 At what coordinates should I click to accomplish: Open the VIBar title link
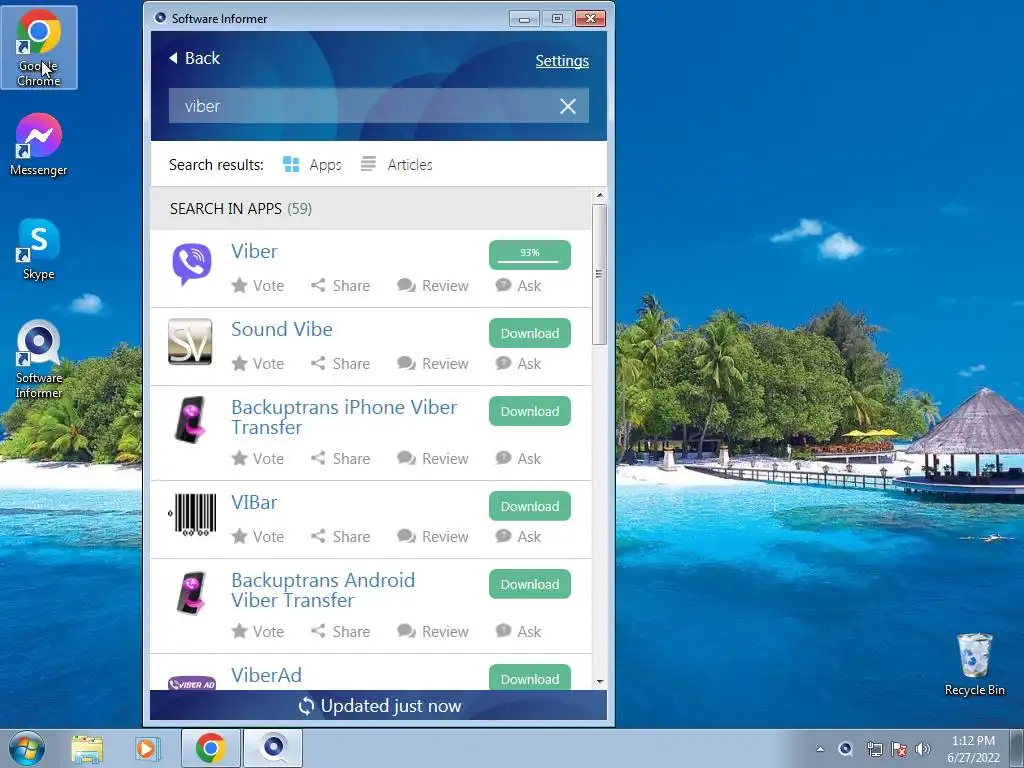(x=254, y=502)
